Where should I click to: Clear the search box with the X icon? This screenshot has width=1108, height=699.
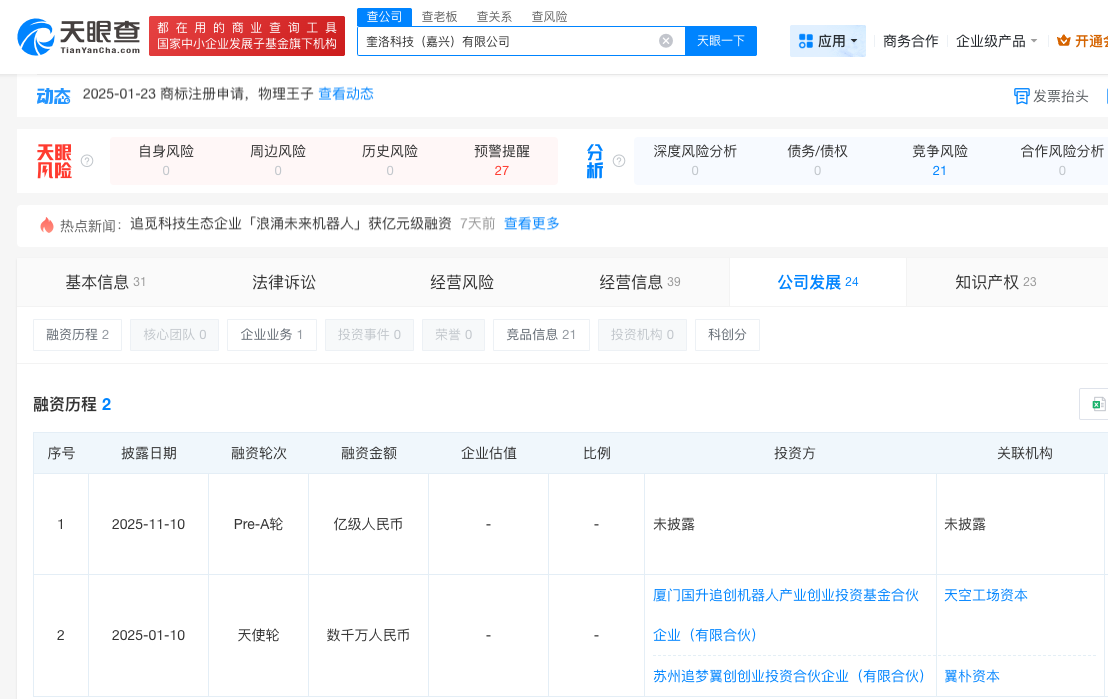pos(666,41)
